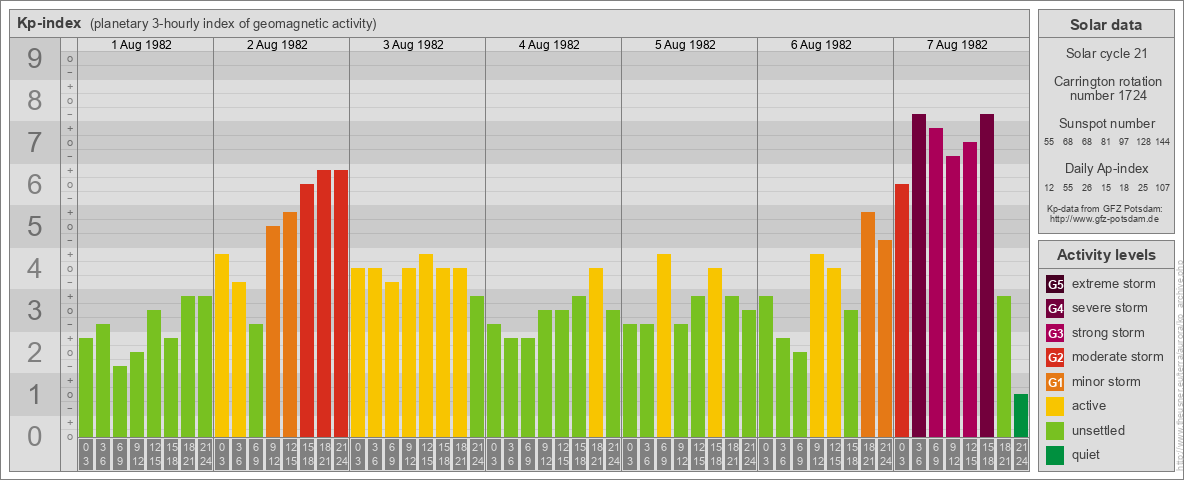Click the minor storm legend label
Viewport: 1184px width, 480px height.
pos(1106,382)
